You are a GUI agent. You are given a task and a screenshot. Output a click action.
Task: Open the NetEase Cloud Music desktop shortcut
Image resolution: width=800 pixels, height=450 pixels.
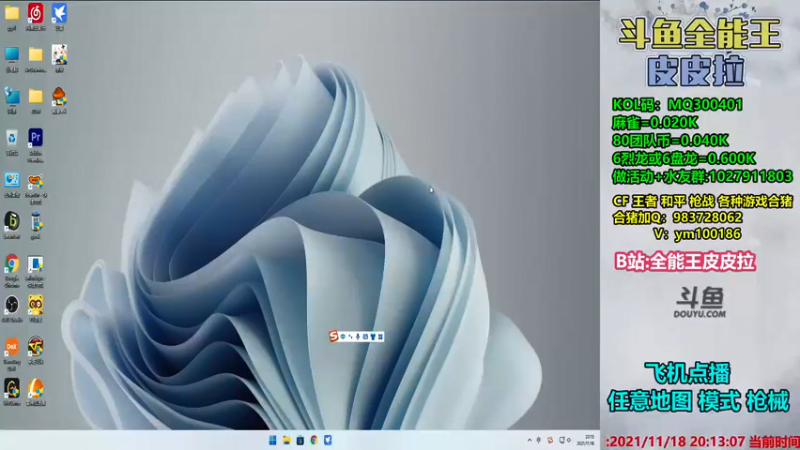(x=35, y=15)
